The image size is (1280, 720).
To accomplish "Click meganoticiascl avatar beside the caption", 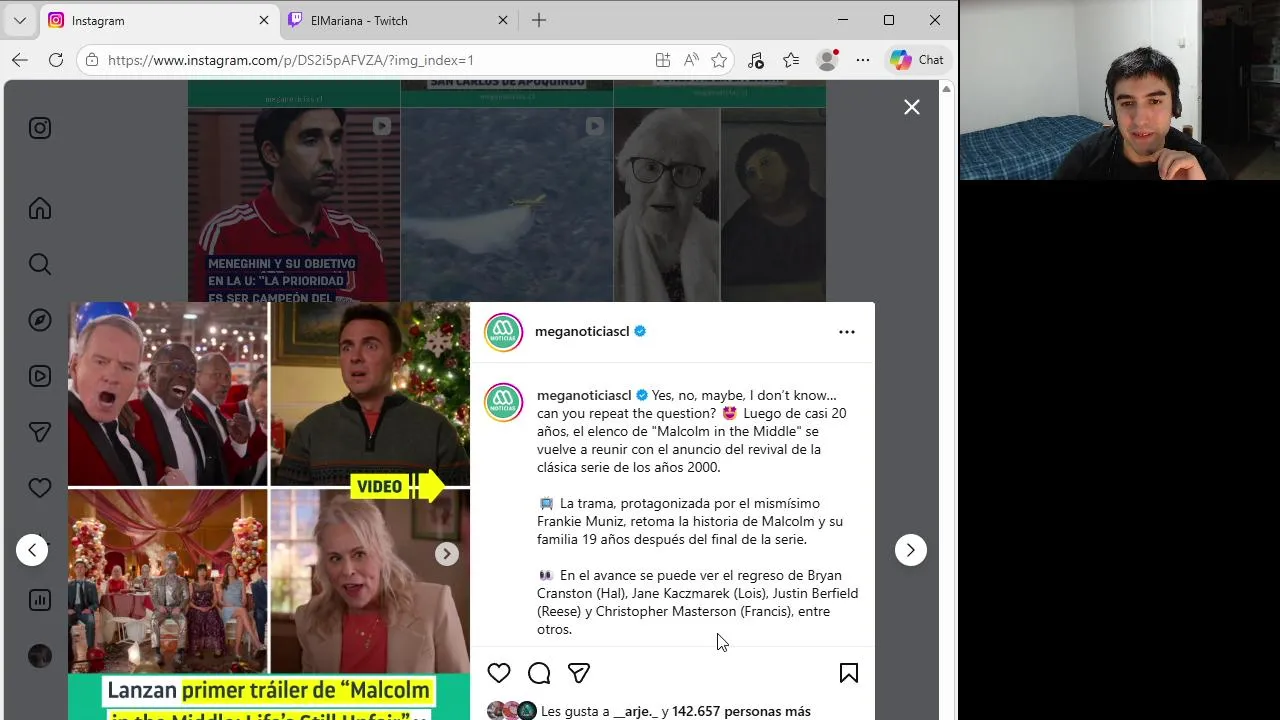I will tap(504, 402).
